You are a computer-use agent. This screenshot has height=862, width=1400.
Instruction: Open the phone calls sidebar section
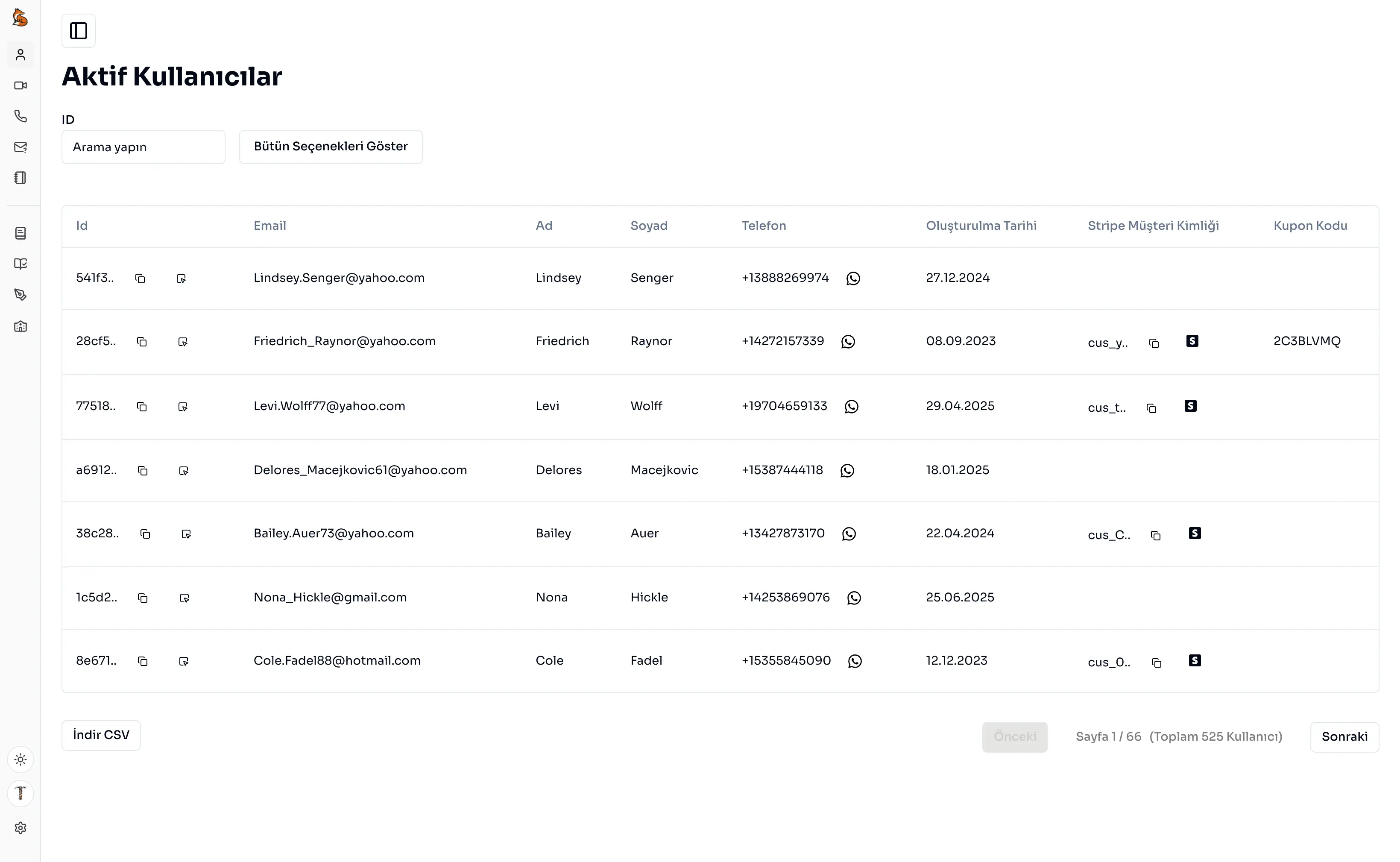21,116
